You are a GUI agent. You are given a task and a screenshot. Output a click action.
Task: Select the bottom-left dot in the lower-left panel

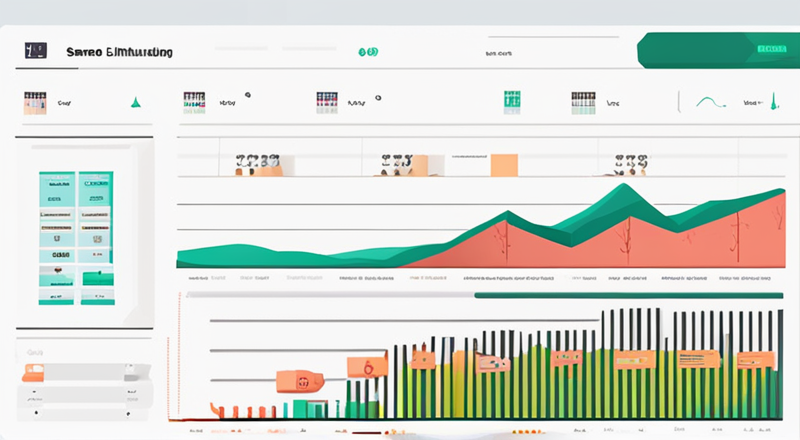point(36,412)
